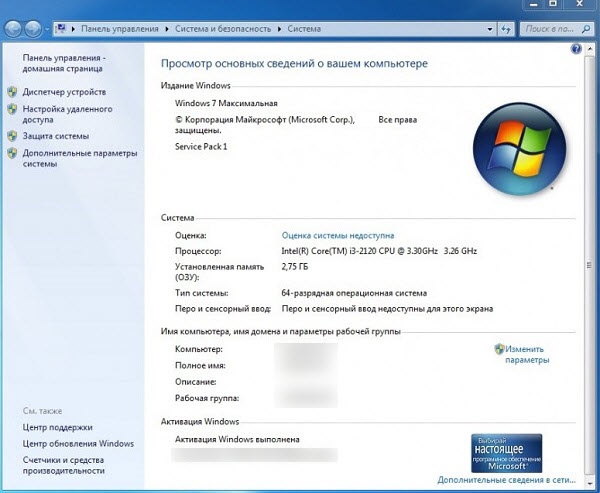Open Настройка удаленного доступа link
Viewport: 600px width, 493px height.
(x=67, y=114)
